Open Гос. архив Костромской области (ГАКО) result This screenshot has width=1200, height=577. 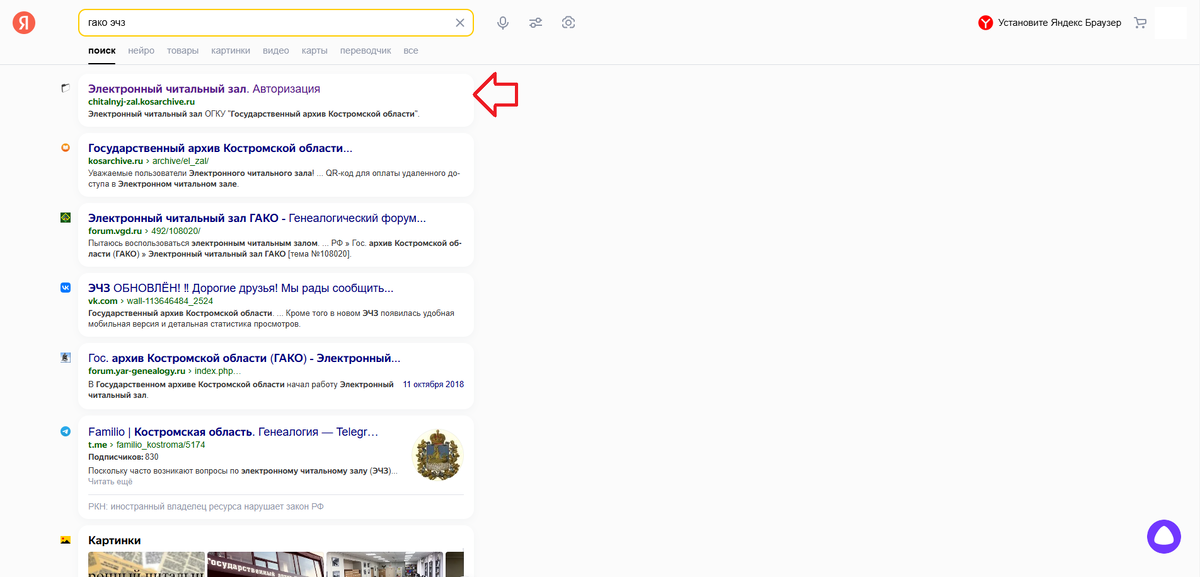pyautogui.click(x=244, y=358)
